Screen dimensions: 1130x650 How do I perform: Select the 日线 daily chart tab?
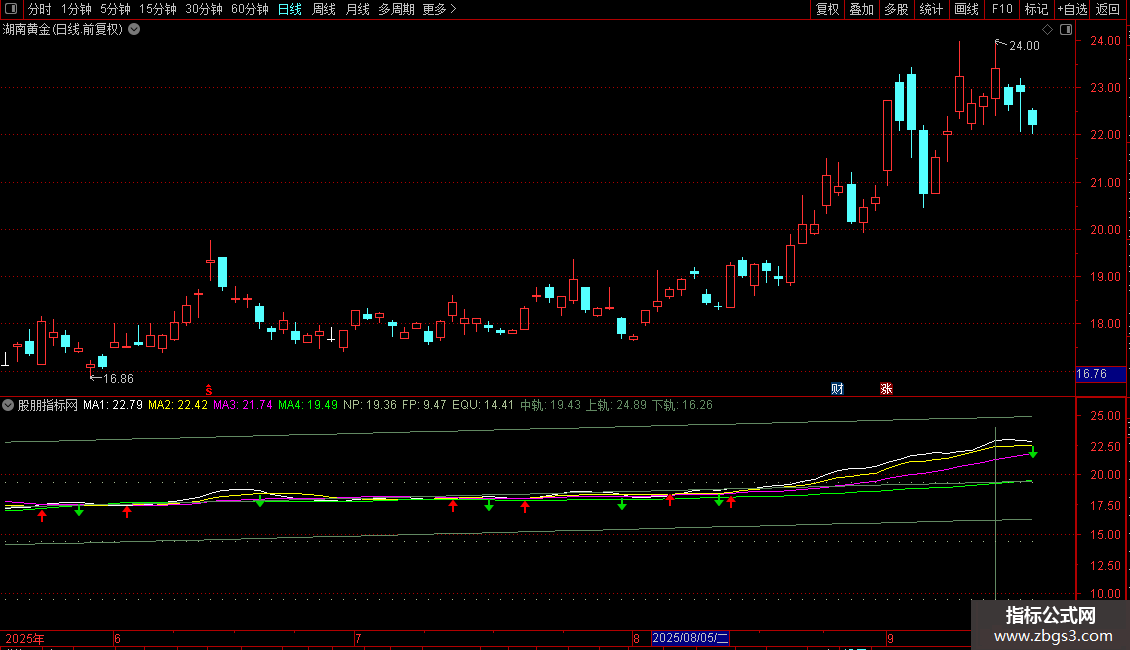click(290, 9)
